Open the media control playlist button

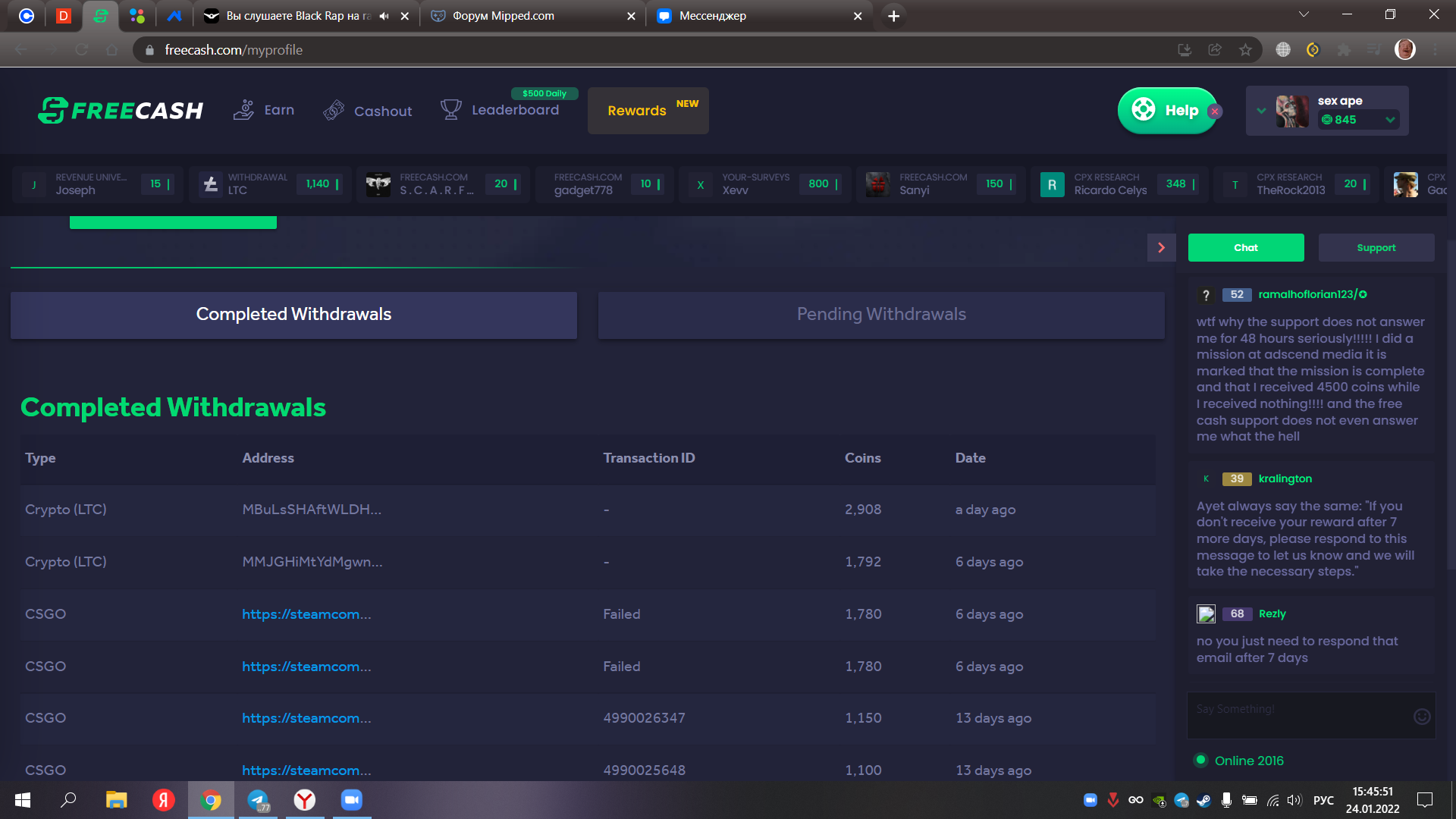coord(1374,50)
